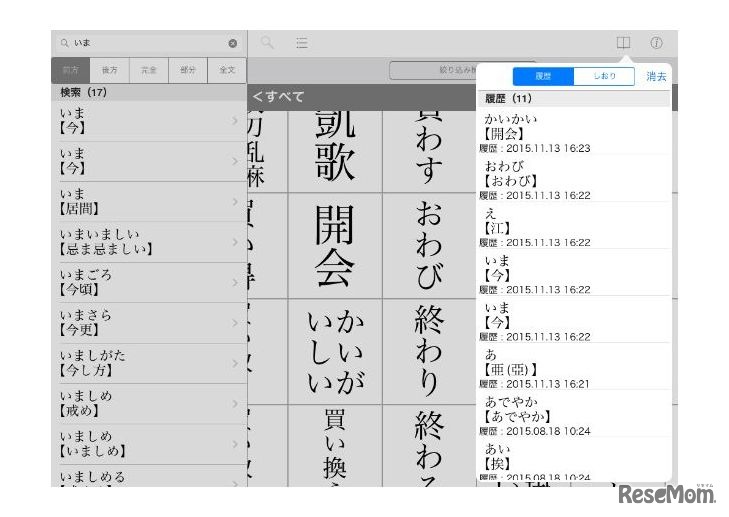
Task: Select the 全文 search mode tab
Action: tap(227, 70)
